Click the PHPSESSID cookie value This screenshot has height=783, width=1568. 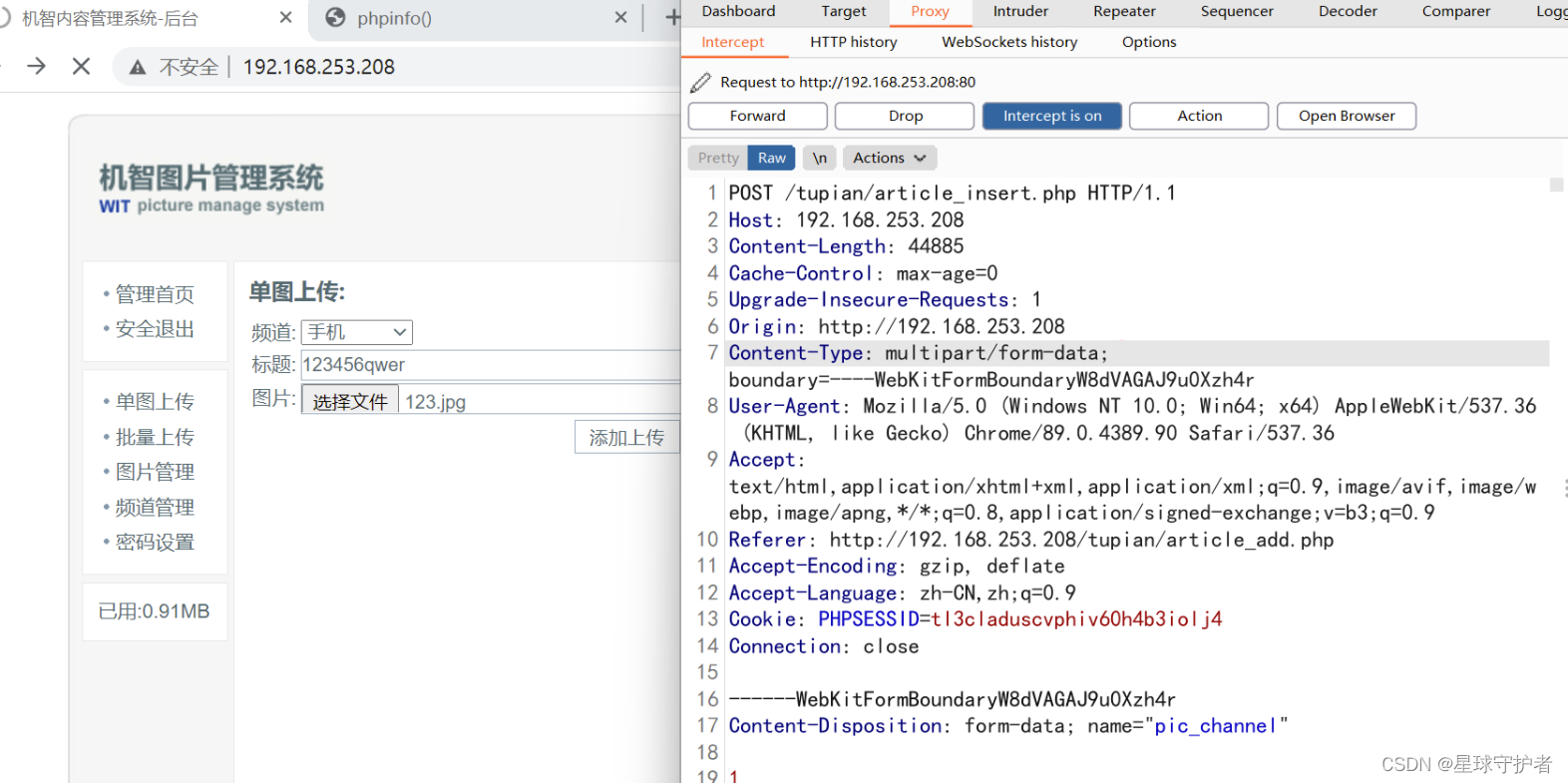coord(1076,618)
